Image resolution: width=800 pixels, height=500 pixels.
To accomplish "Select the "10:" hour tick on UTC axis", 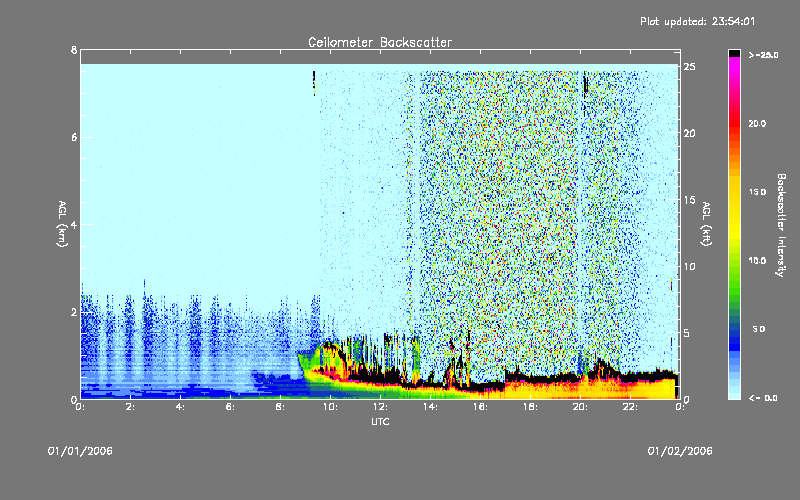I will pyautogui.click(x=330, y=407).
